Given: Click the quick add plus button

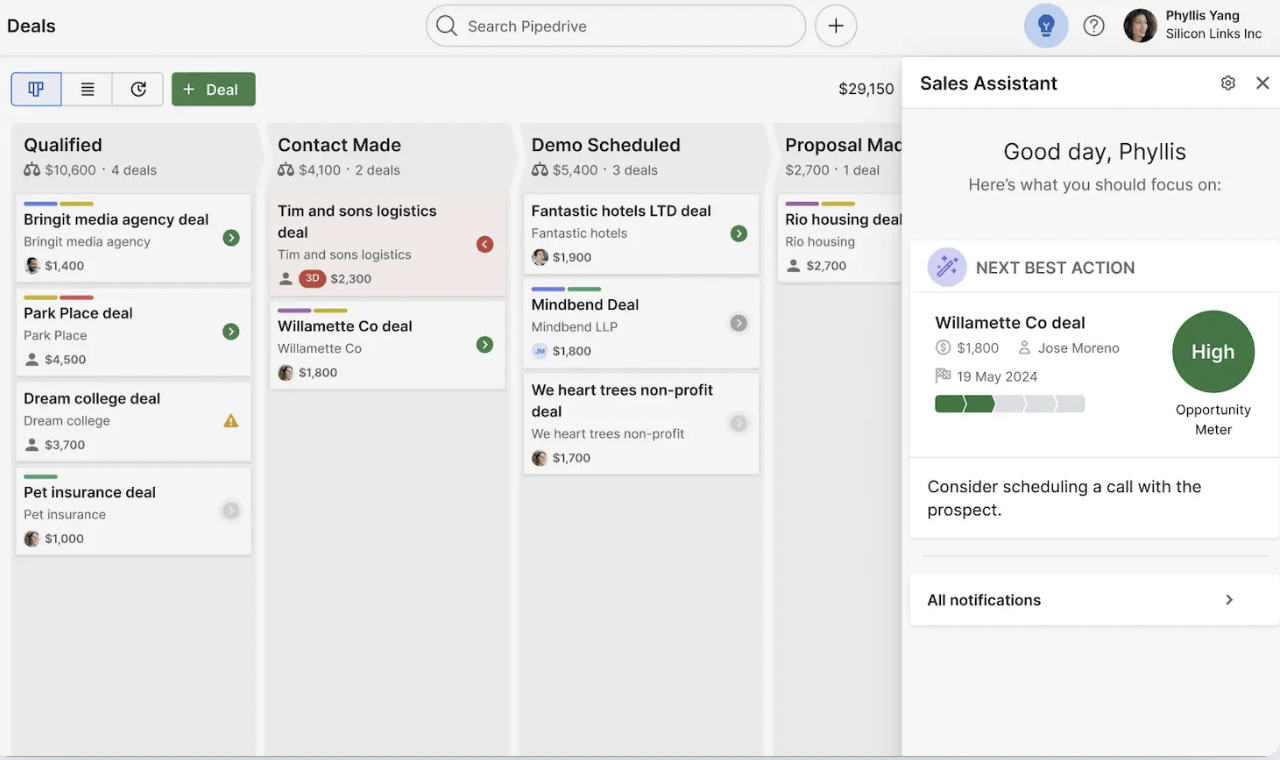Looking at the screenshot, I should pyautogui.click(x=836, y=26).
